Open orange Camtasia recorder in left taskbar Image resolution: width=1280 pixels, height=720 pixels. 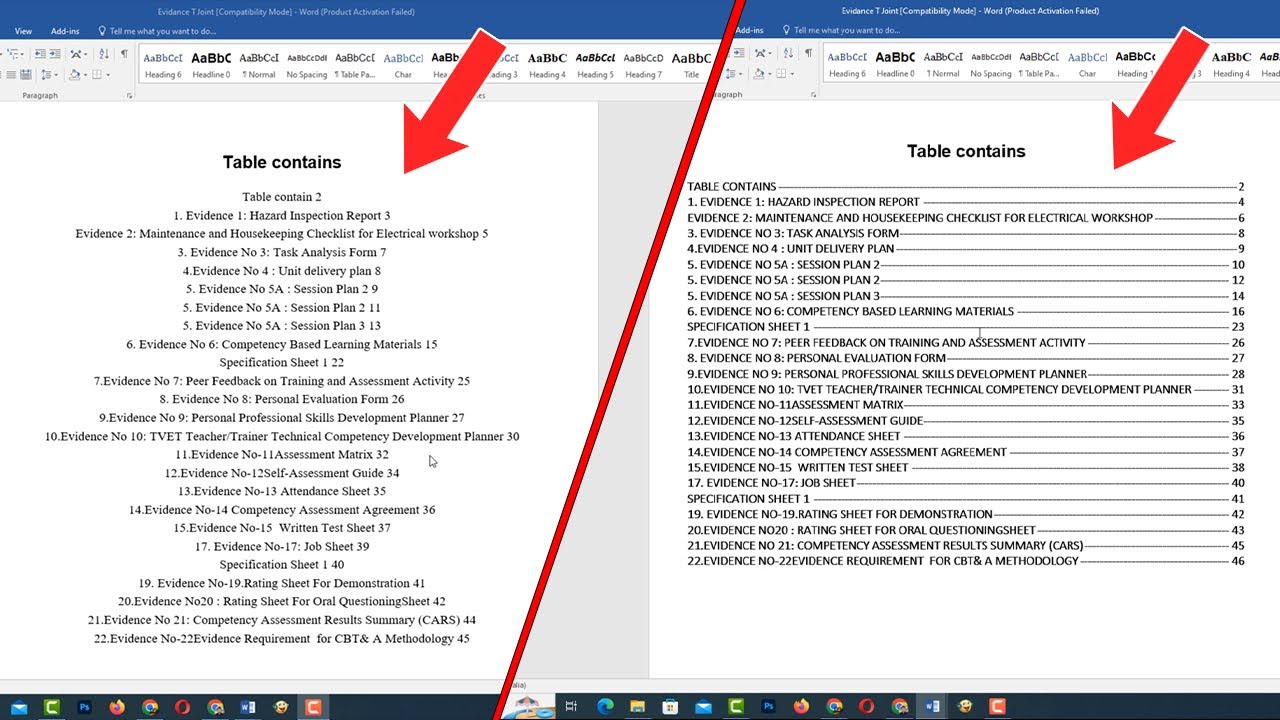click(313, 707)
